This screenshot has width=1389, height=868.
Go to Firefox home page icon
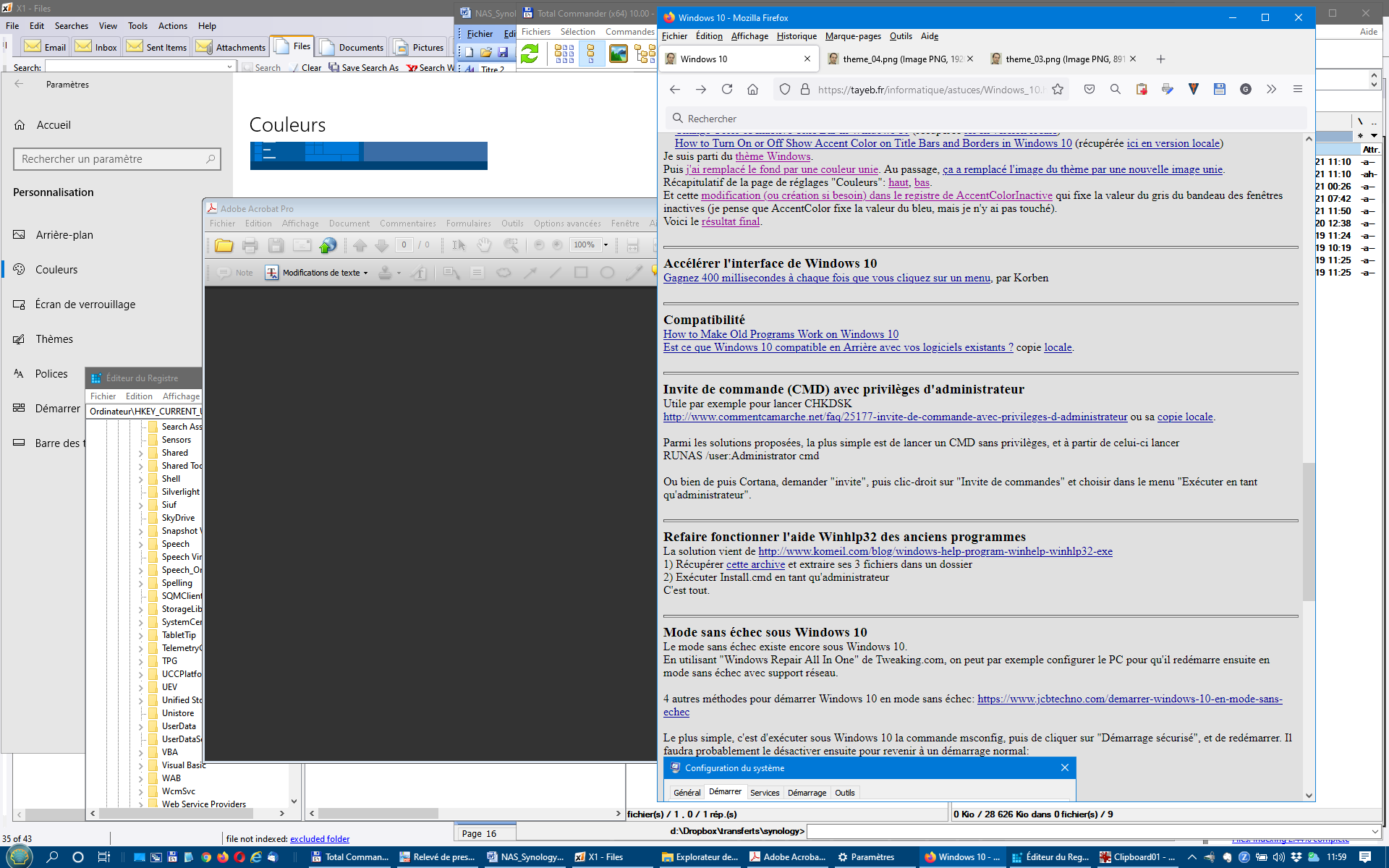(753, 89)
